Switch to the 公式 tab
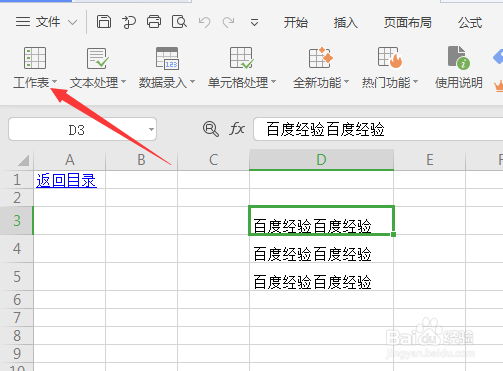This screenshot has width=503, height=371. tap(470, 23)
